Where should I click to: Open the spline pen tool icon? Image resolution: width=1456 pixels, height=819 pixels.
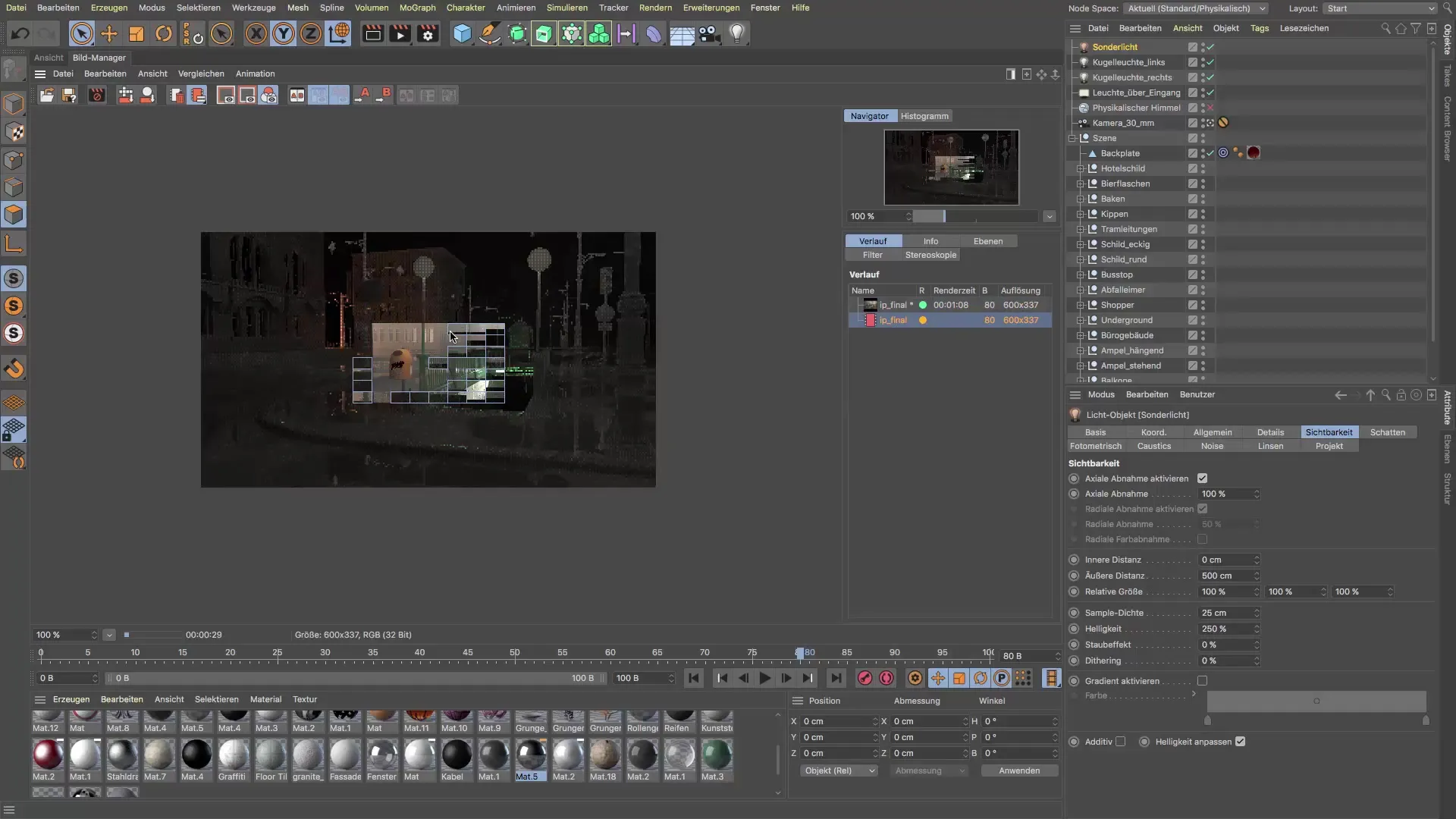coord(490,34)
